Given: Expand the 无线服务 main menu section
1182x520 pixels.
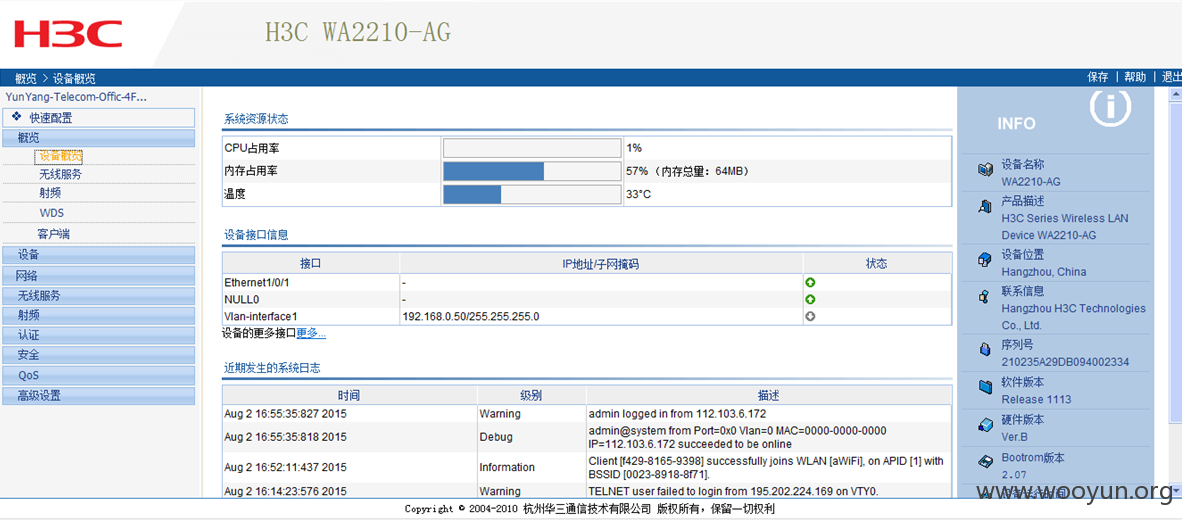Looking at the screenshot, I should [99, 295].
